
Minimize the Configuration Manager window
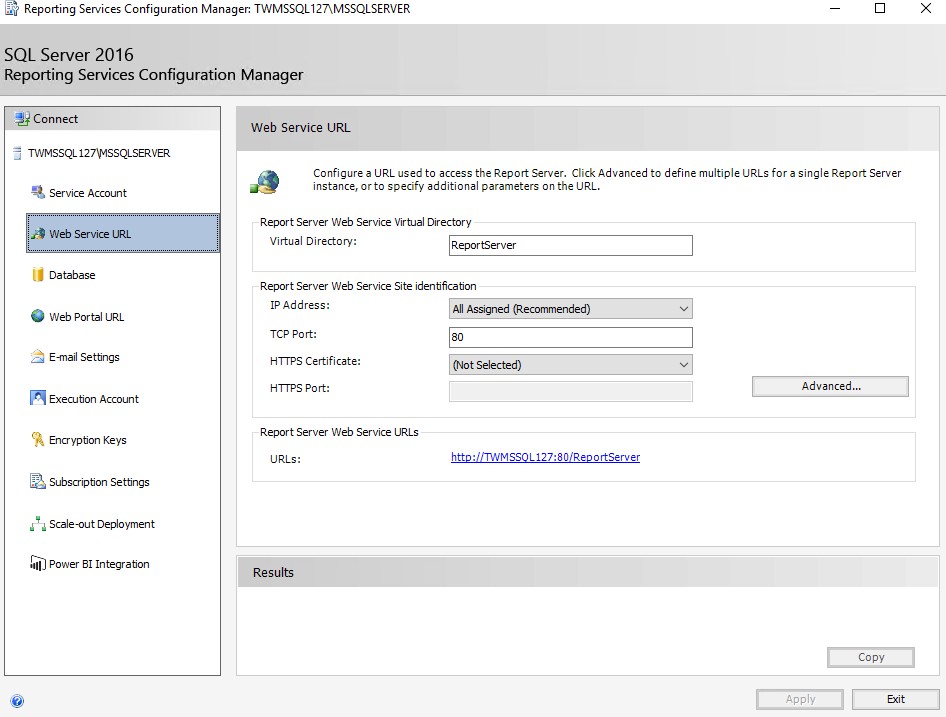point(835,8)
